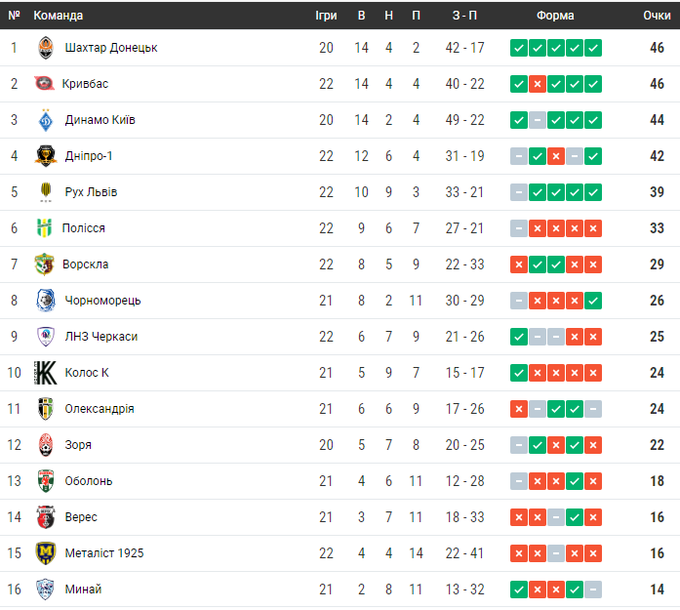Click the Metalist 1925 club badge
This screenshot has width=680, height=610.
coord(44,553)
